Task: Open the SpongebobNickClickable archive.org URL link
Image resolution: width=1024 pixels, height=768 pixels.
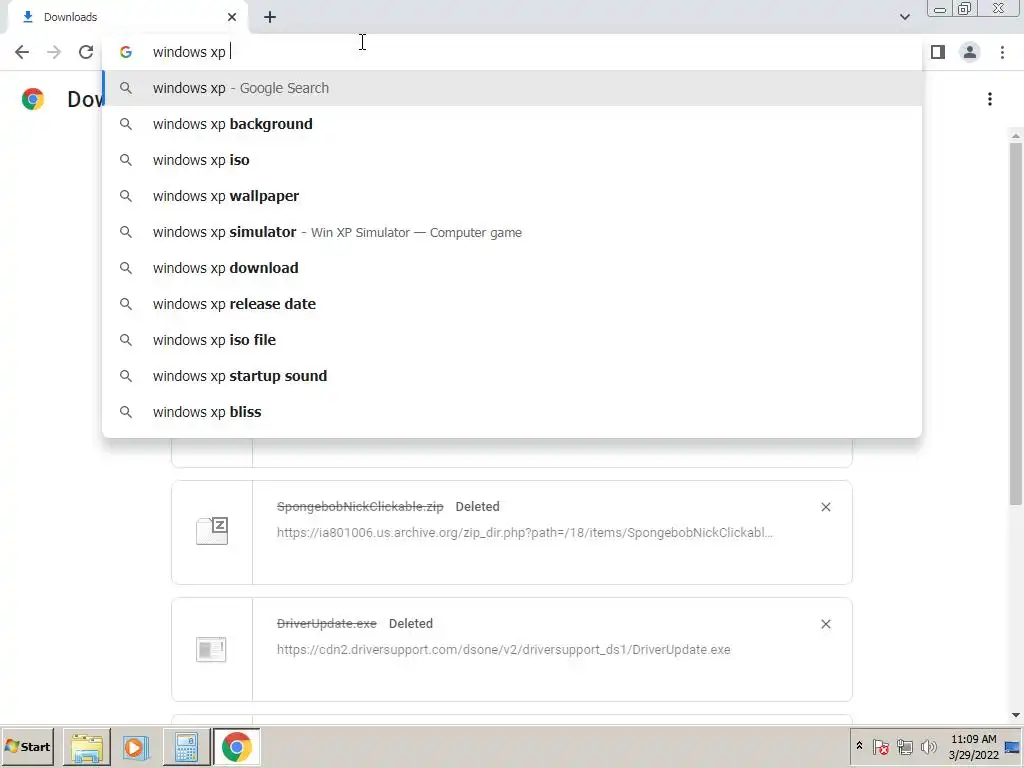Action: pyautogui.click(x=524, y=532)
